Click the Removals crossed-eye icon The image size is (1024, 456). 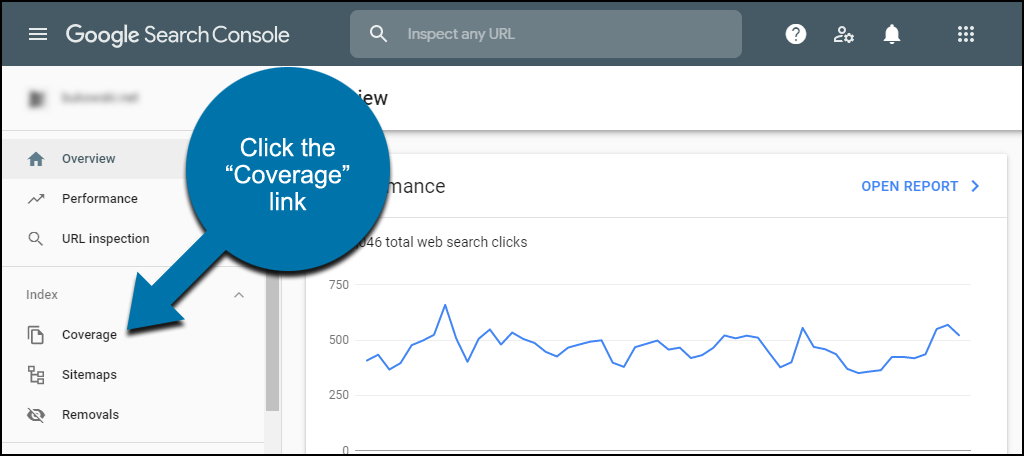[36, 415]
